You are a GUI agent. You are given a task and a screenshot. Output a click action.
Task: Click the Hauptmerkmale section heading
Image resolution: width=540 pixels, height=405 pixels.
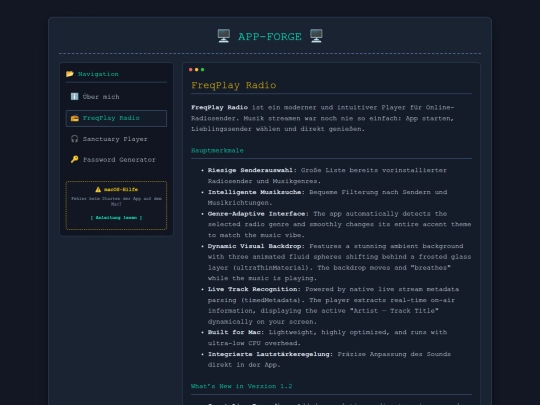click(217, 150)
